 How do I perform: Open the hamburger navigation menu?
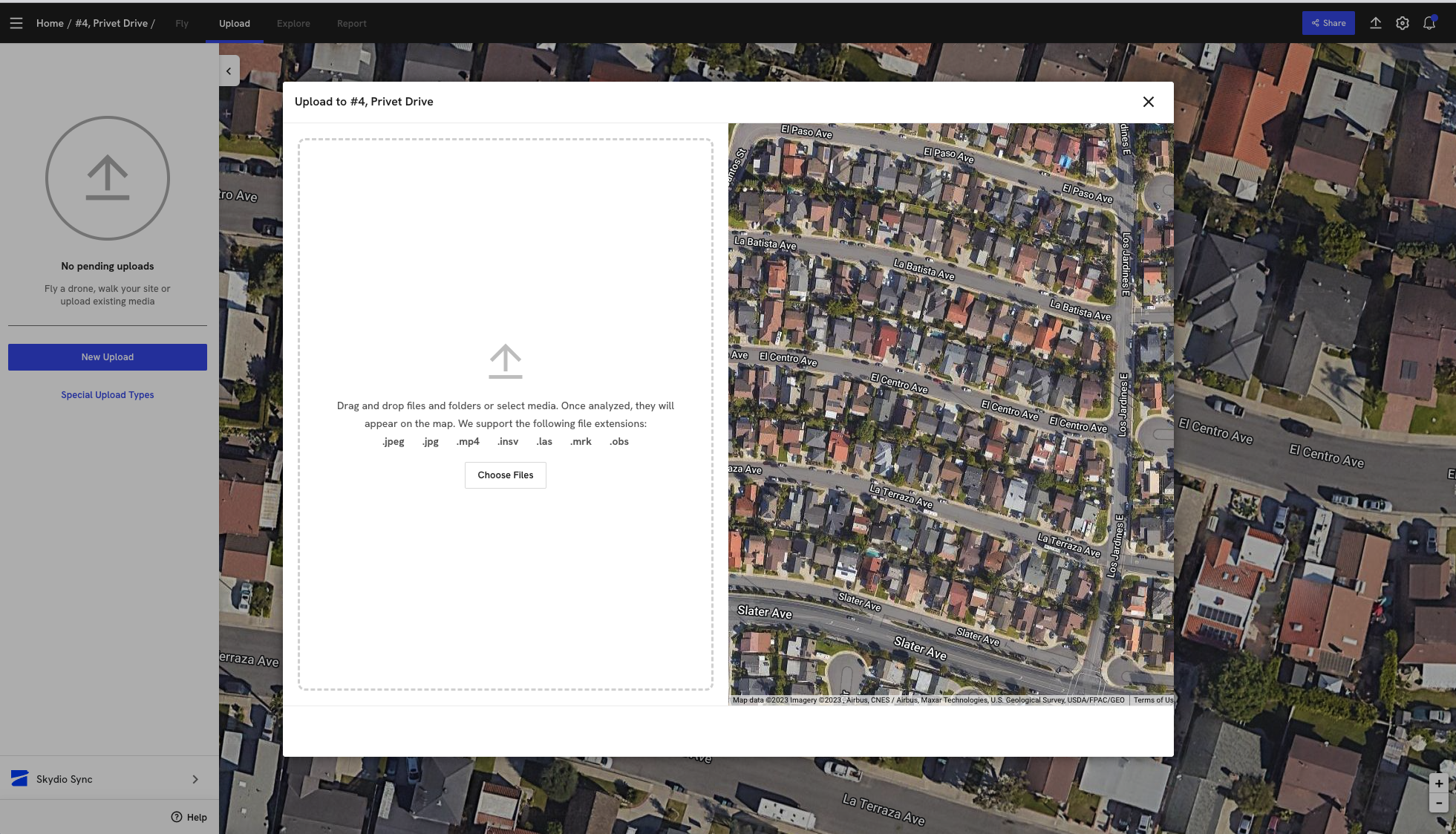(16, 23)
